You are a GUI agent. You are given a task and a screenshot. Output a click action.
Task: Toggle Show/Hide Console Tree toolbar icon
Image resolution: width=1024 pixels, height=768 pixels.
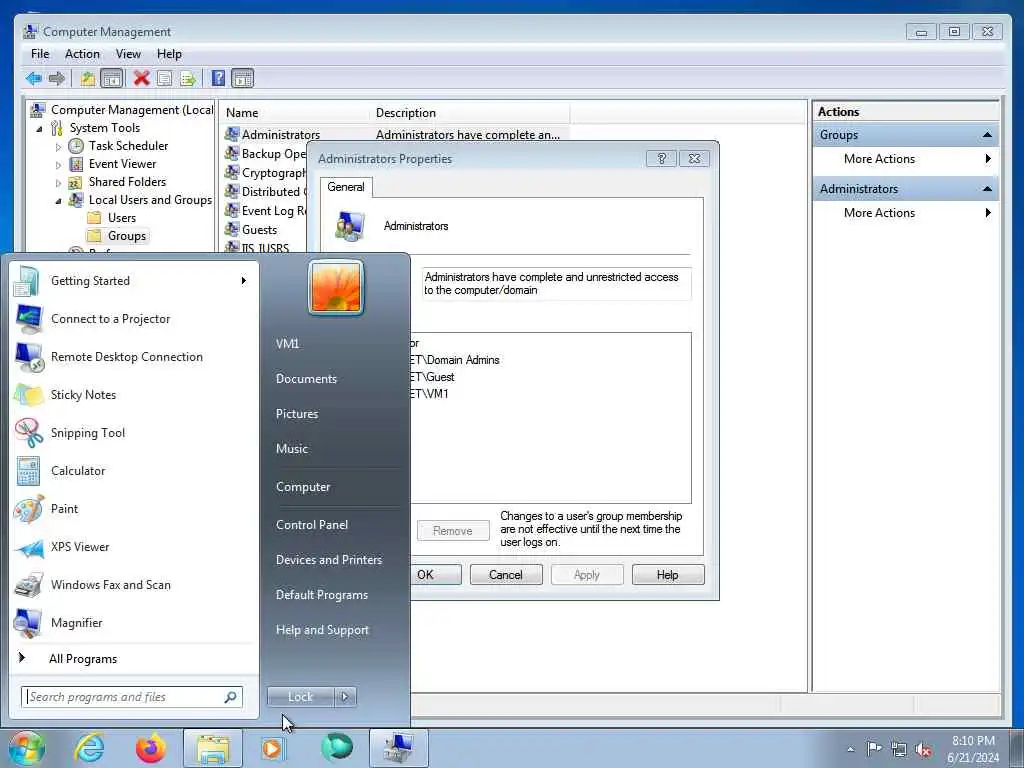coord(112,79)
